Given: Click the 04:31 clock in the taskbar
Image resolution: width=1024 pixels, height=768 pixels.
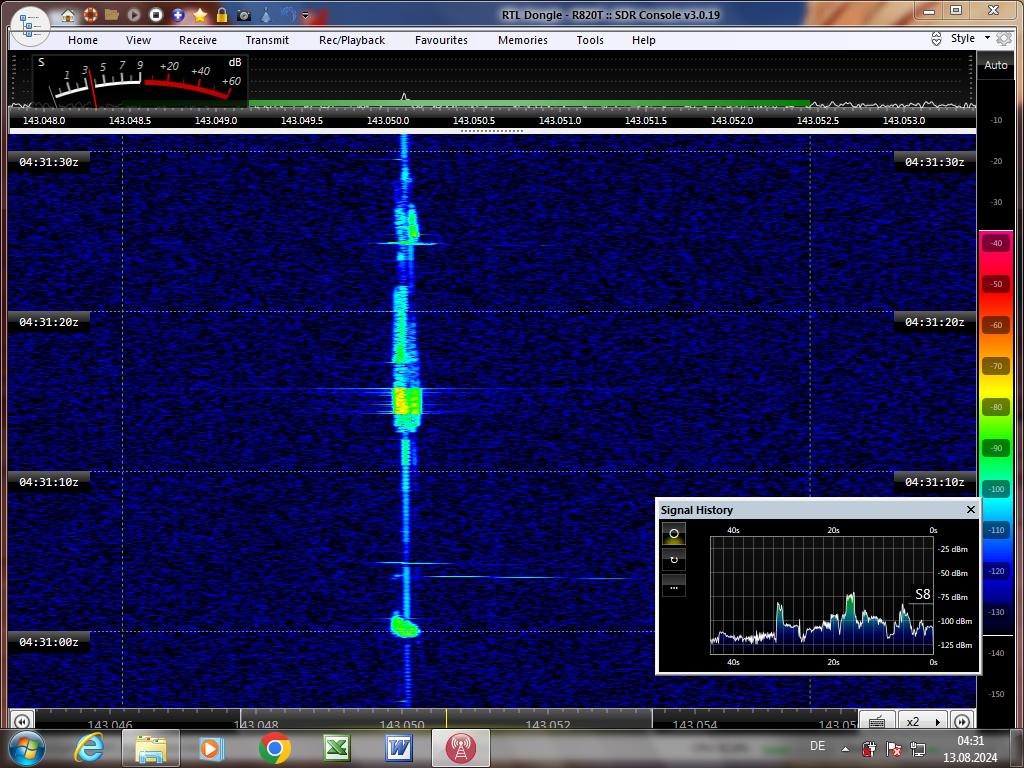Looking at the screenshot, I should click(x=970, y=741).
